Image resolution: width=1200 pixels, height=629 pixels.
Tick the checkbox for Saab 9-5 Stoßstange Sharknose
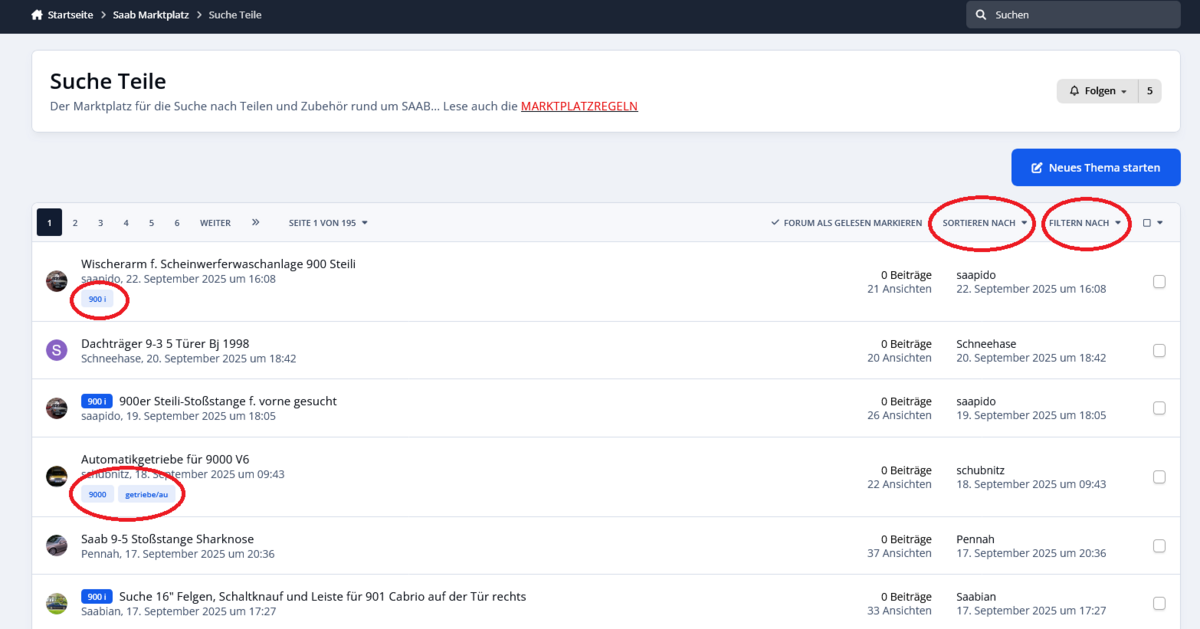[1159, 546]
